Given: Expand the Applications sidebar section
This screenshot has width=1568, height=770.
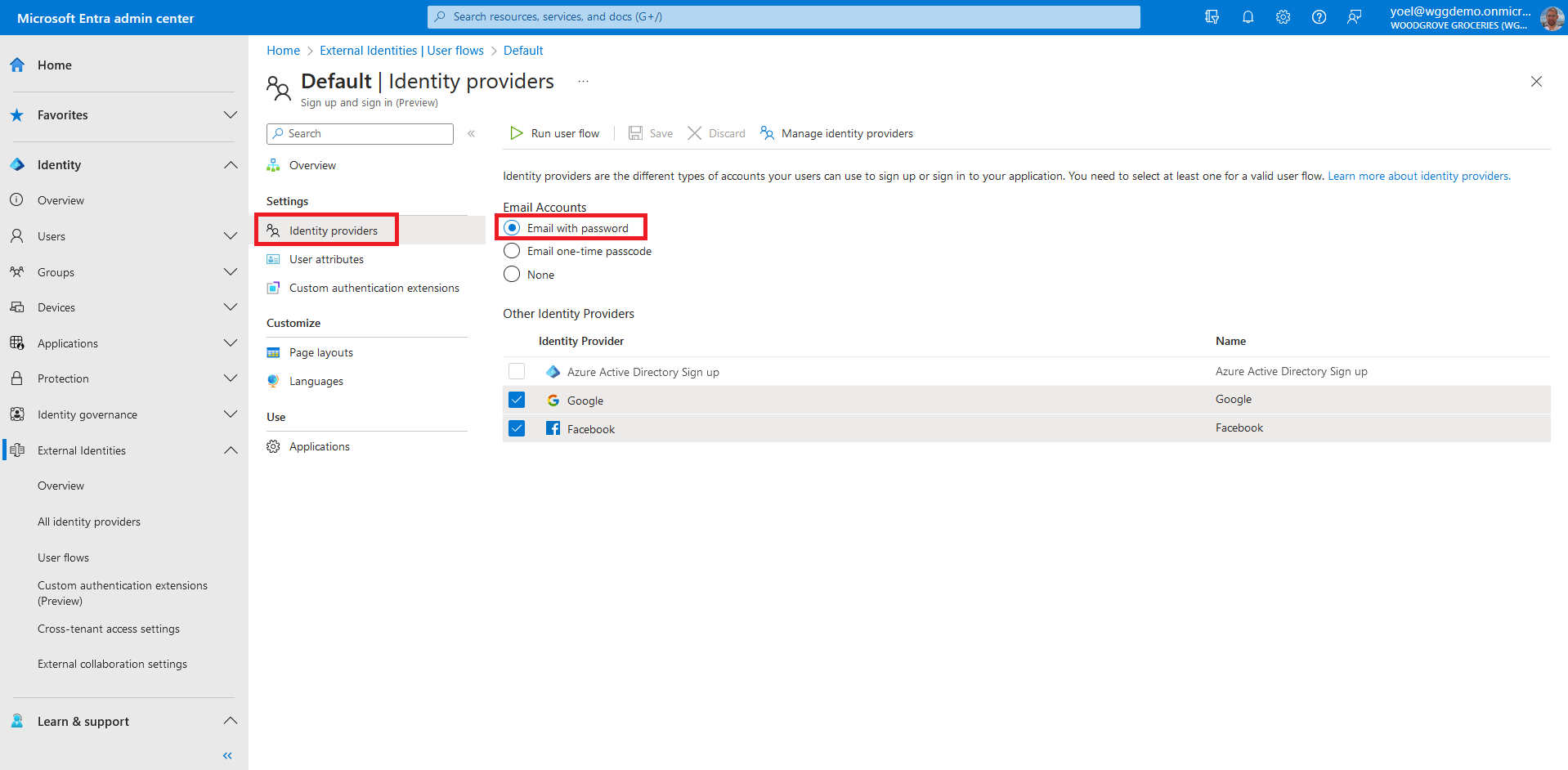Looking at the screenshot, I should pos(231,343).
